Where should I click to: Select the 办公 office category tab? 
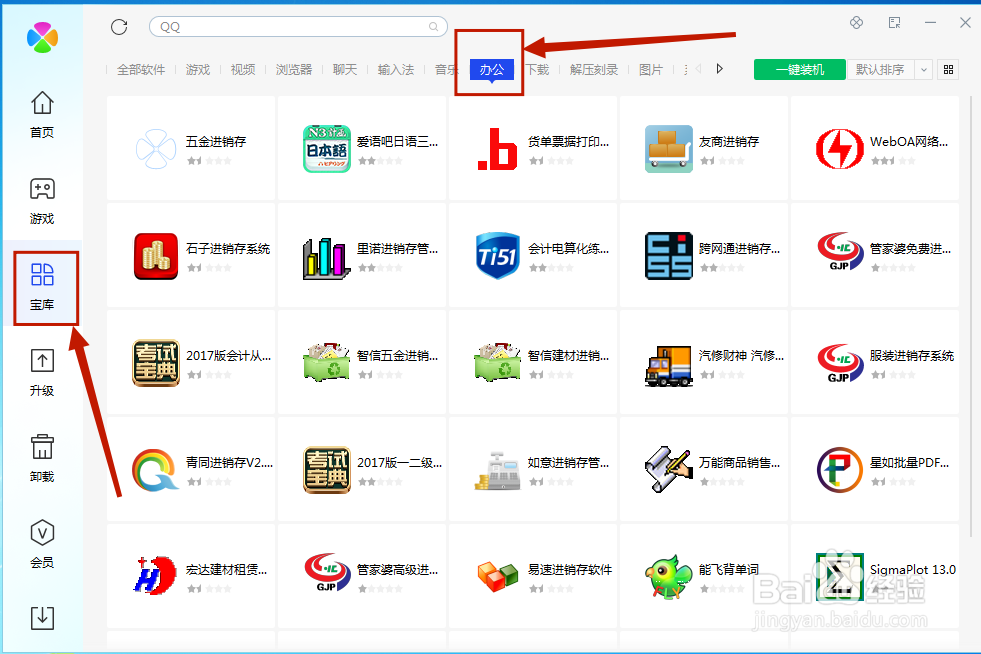(x=492, y=69)
